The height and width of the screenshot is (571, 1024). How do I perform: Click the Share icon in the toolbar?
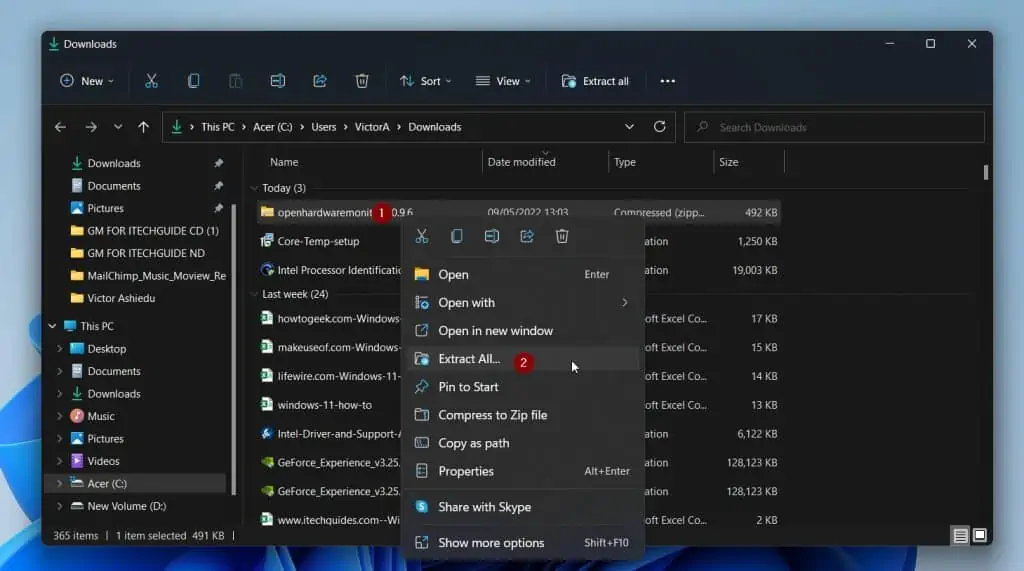319,81
